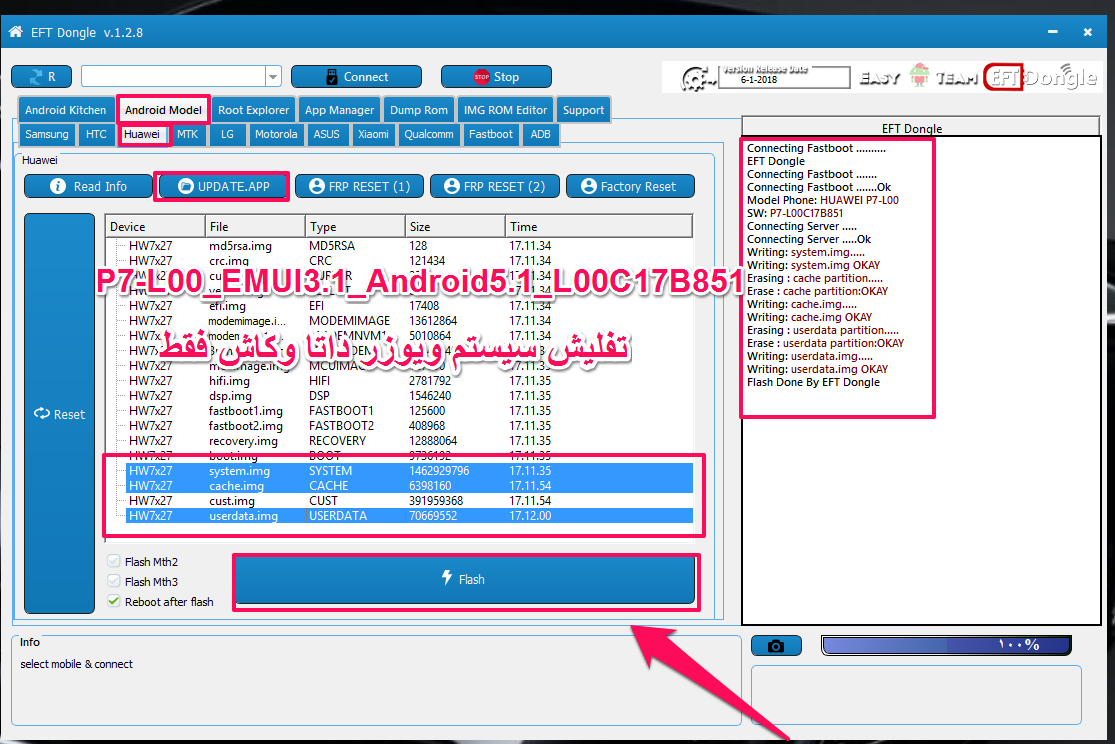Select the Samsung brand tab
Viewport: 1115px width, 744px height.
(47, 134)
